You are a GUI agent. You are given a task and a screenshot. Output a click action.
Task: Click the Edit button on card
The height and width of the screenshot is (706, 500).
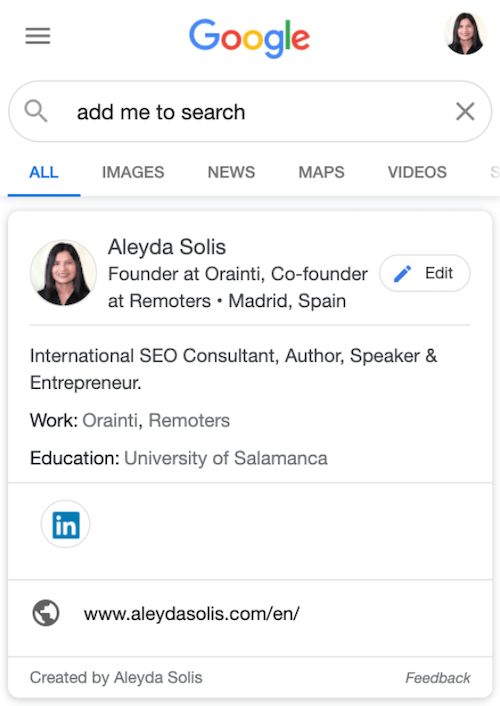(425, 273)
